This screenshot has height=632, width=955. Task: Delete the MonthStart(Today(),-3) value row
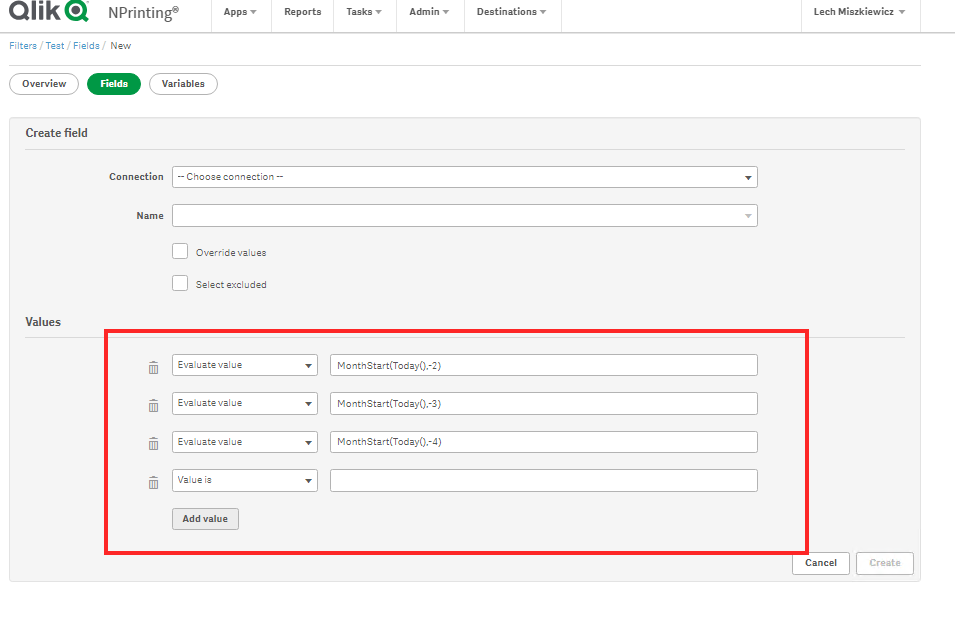tap(153, 406)
